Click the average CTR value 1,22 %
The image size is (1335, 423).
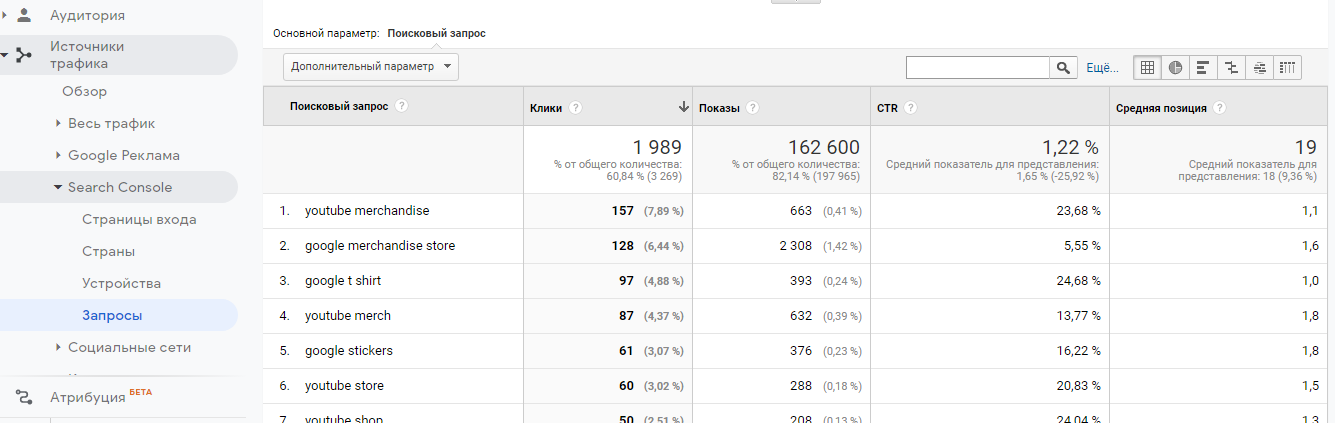click(1070, 147)
